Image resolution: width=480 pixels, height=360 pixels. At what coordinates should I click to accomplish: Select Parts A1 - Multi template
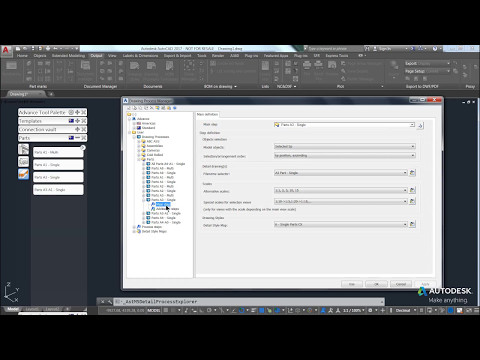58,152
